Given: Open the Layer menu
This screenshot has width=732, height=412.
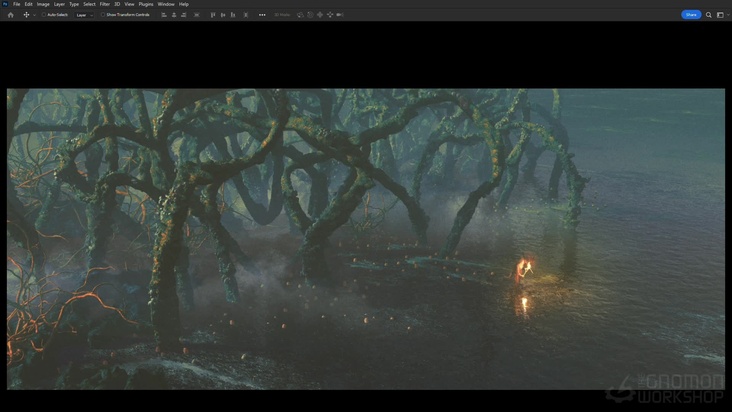Looking at the screenshot, I should (x=59, y=4).
